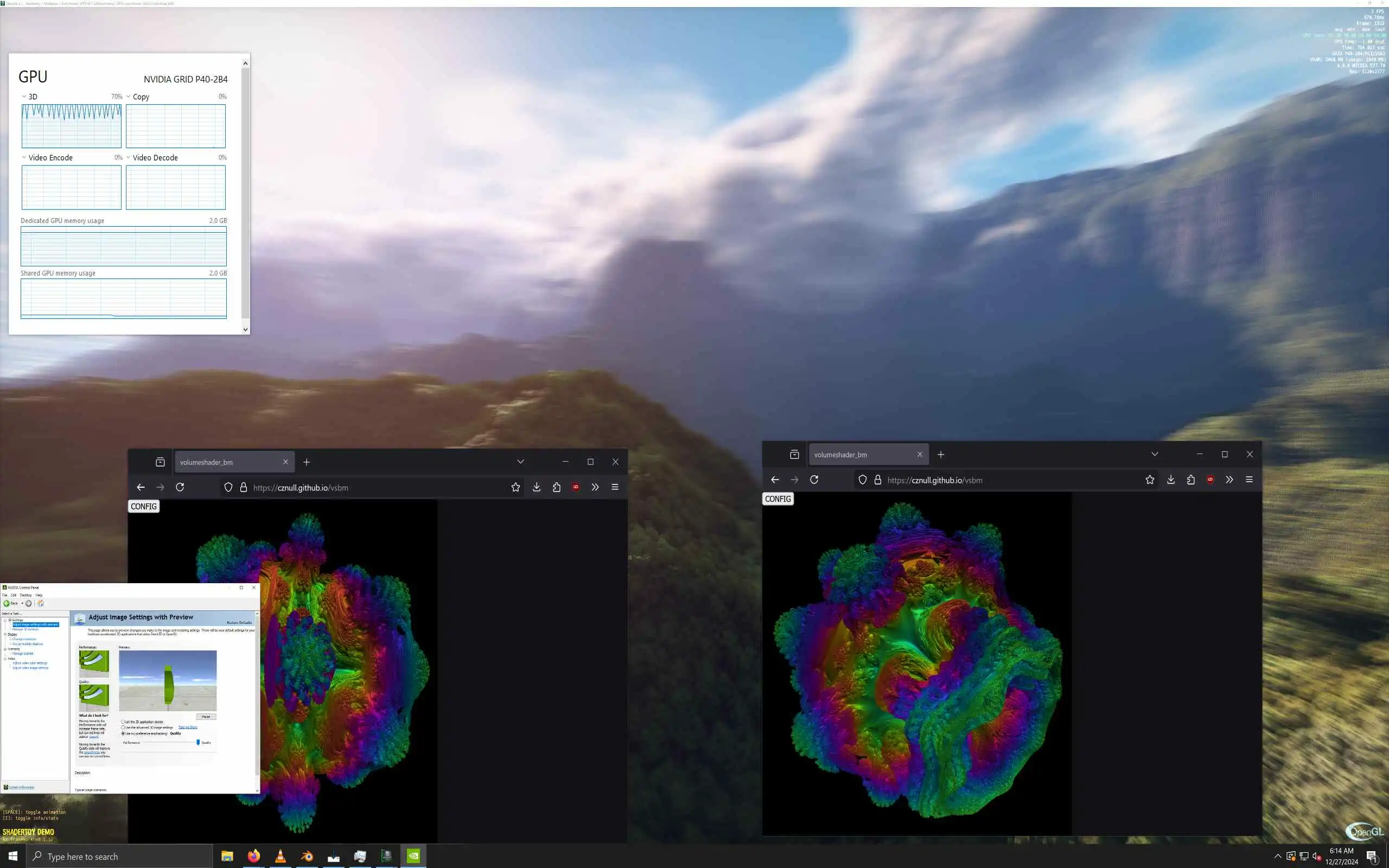Click the Performance-Quality slider handle
Image resolution: width=1389 pixels, height=868 pixels.
(198, 742)
